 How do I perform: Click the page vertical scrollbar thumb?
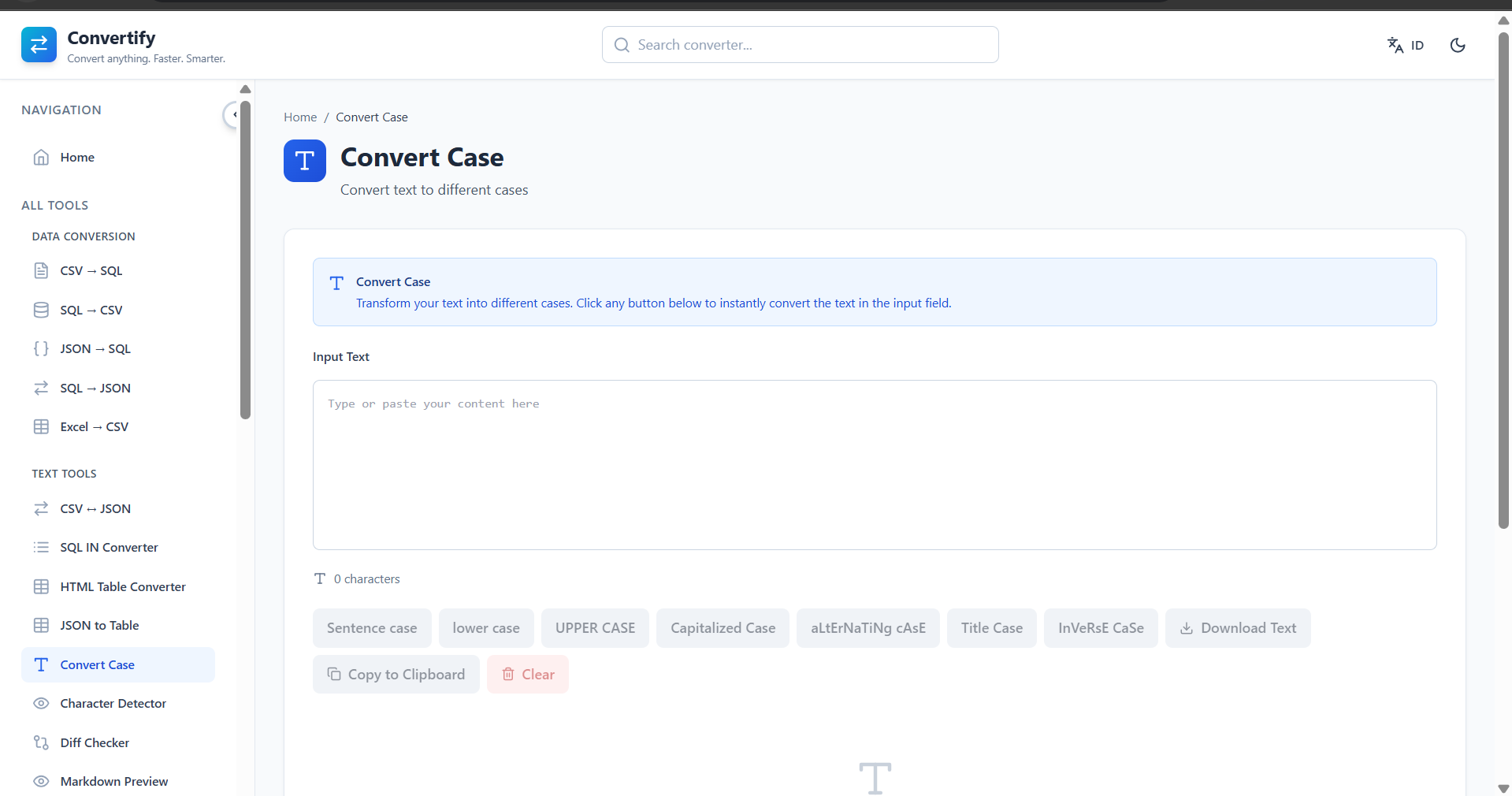pyautogui.click(x=1503, y=280)
